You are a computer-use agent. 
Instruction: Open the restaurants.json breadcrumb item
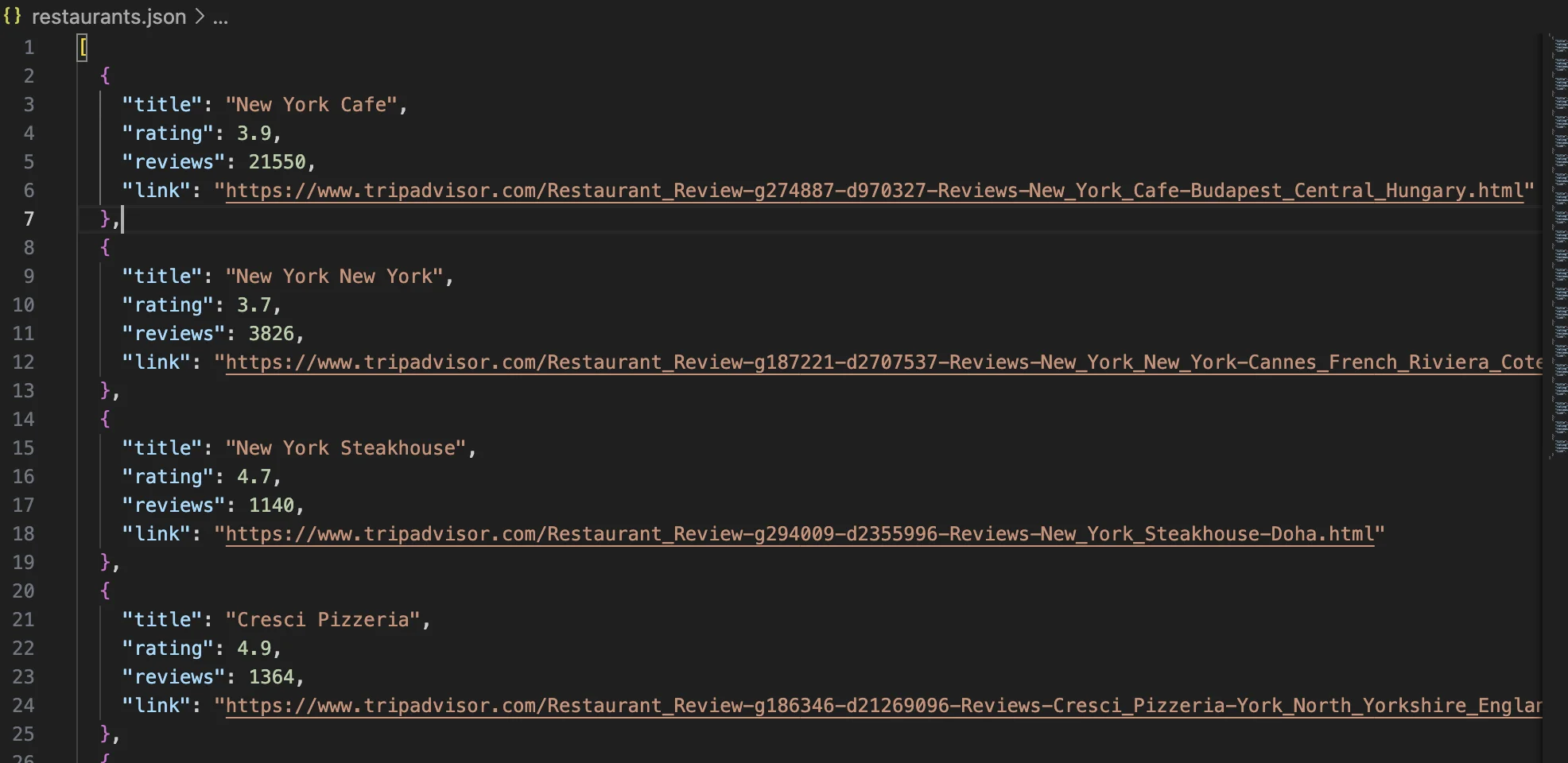(x=108, y=17)
